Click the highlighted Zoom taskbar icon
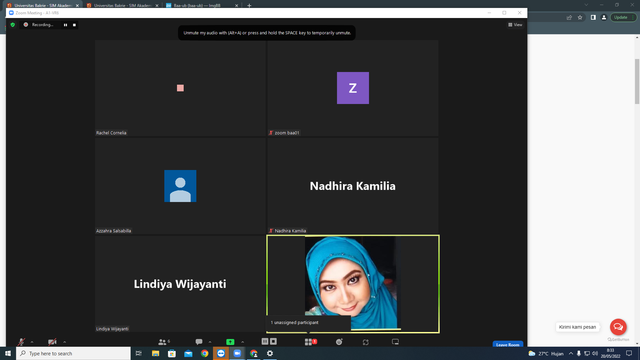This screenshot has width=640, height=360. tap(221, 353)
